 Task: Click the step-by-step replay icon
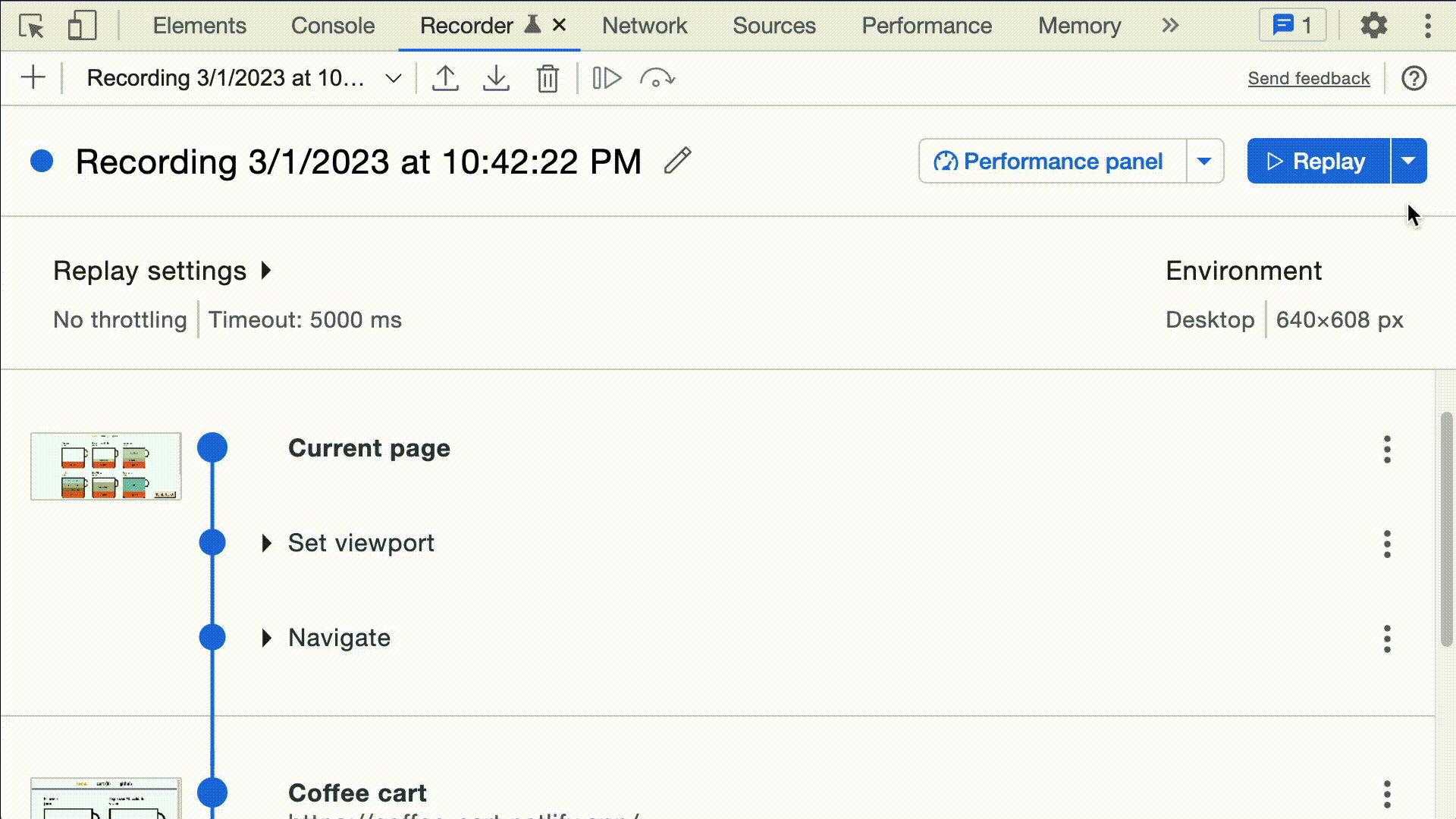(607, 78)
